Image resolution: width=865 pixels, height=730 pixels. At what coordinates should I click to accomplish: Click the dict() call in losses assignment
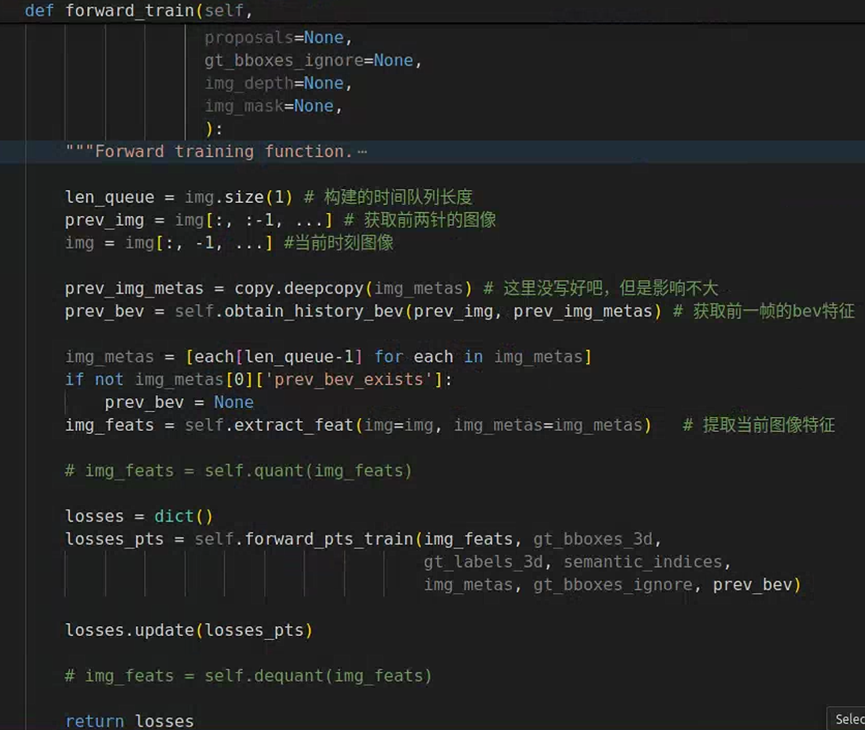[x=183, y=516]
